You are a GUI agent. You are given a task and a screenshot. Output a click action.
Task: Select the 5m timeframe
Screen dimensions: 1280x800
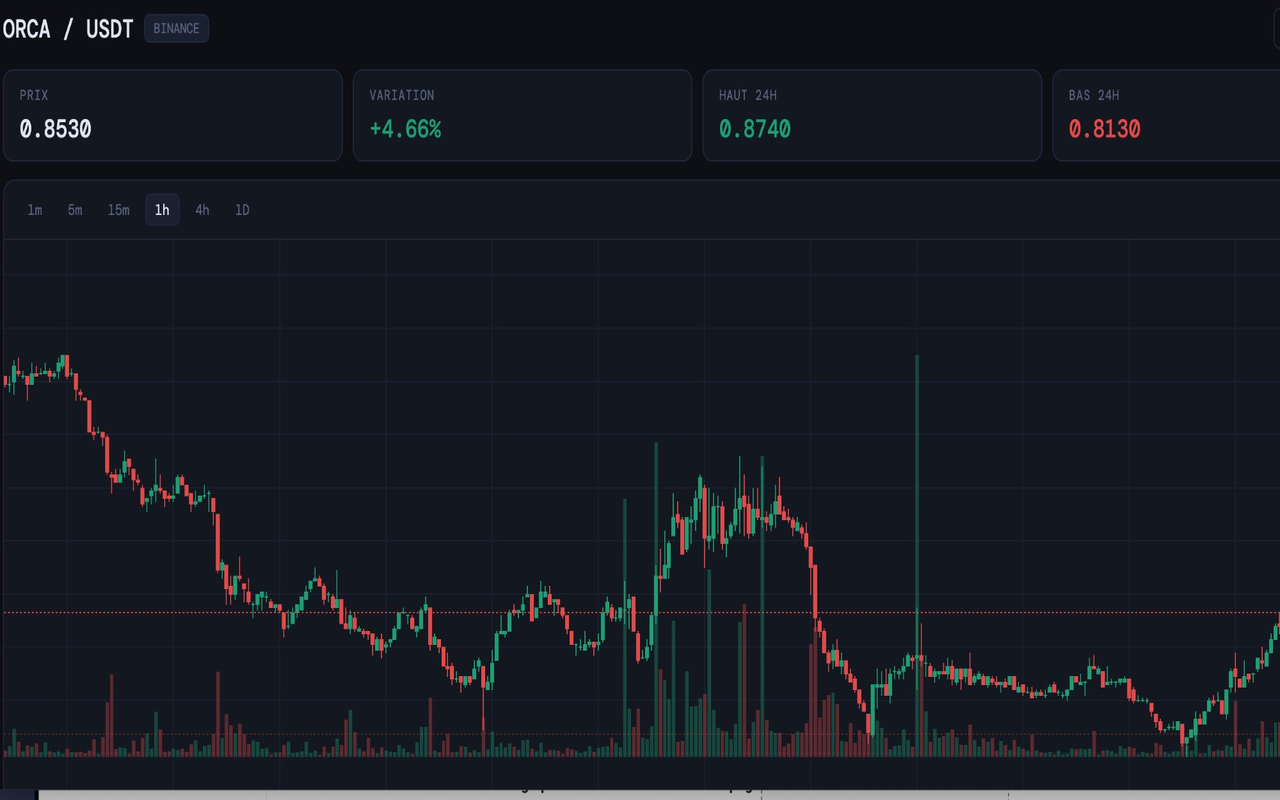[x=75, y=210]
